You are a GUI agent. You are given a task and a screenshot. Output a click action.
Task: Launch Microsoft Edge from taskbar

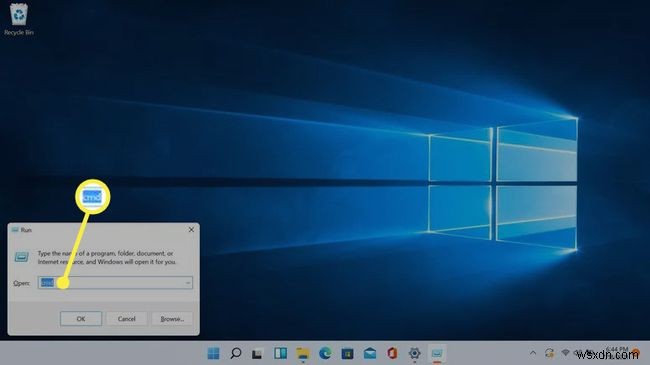click(x=325, y=353)
